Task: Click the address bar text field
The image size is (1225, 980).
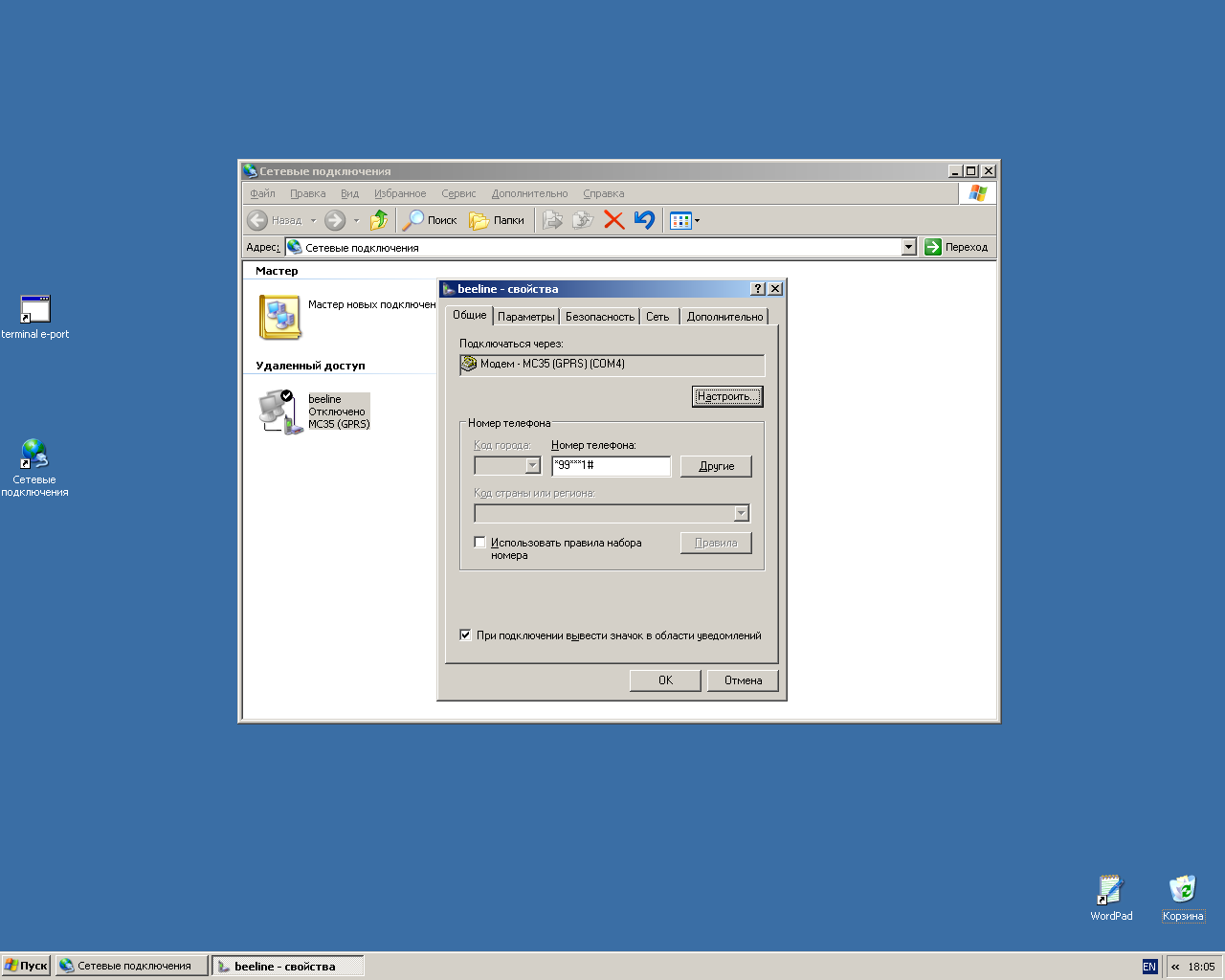Action: click(x=593, y=247)
